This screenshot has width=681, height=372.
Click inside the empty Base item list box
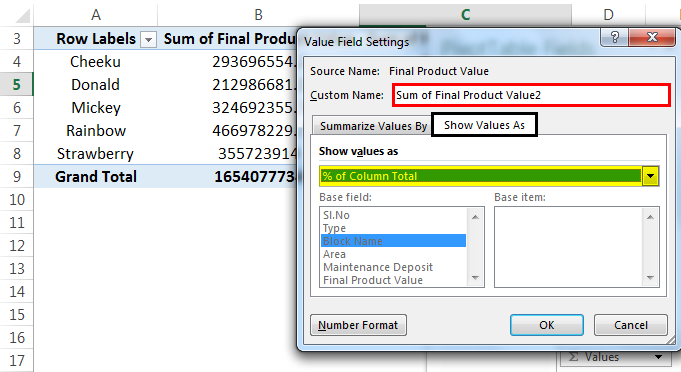568,247
